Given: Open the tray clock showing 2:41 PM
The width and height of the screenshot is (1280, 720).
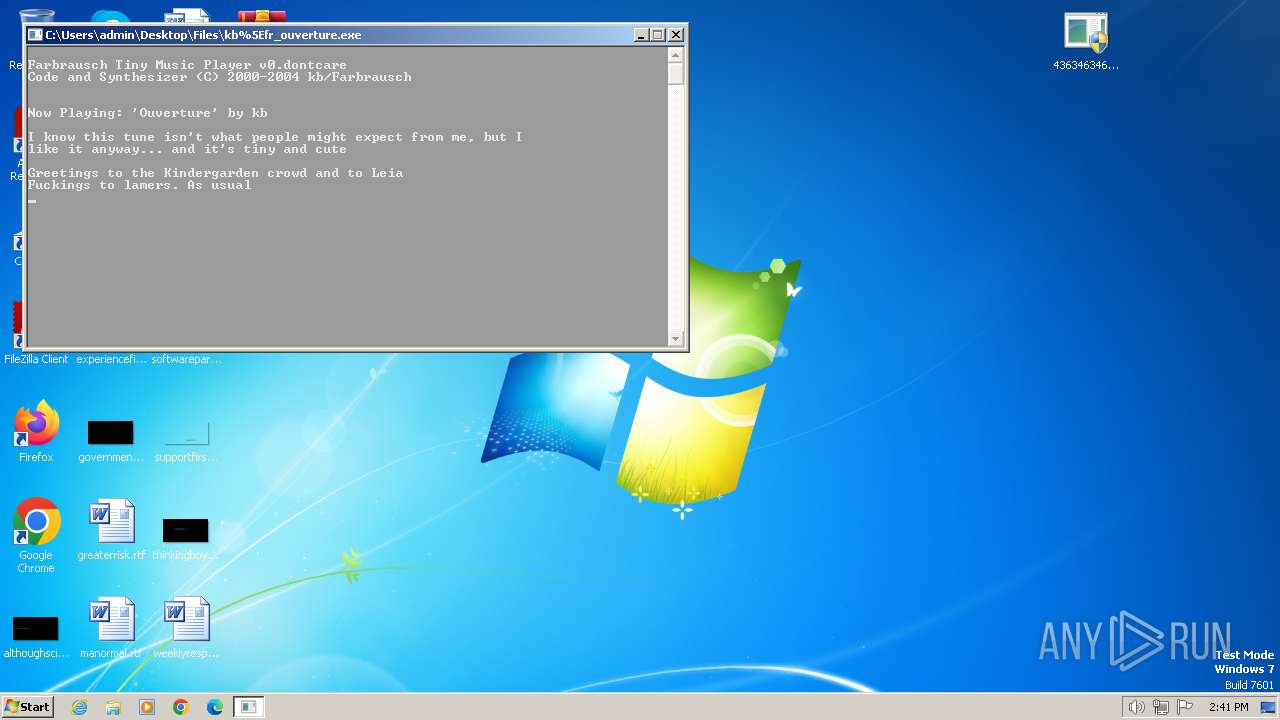Looking at the screenshot, I should [x=1228, y=707].
